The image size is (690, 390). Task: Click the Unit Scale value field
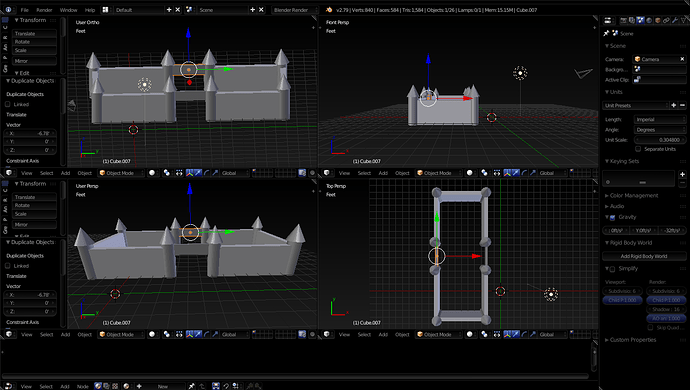660,140
